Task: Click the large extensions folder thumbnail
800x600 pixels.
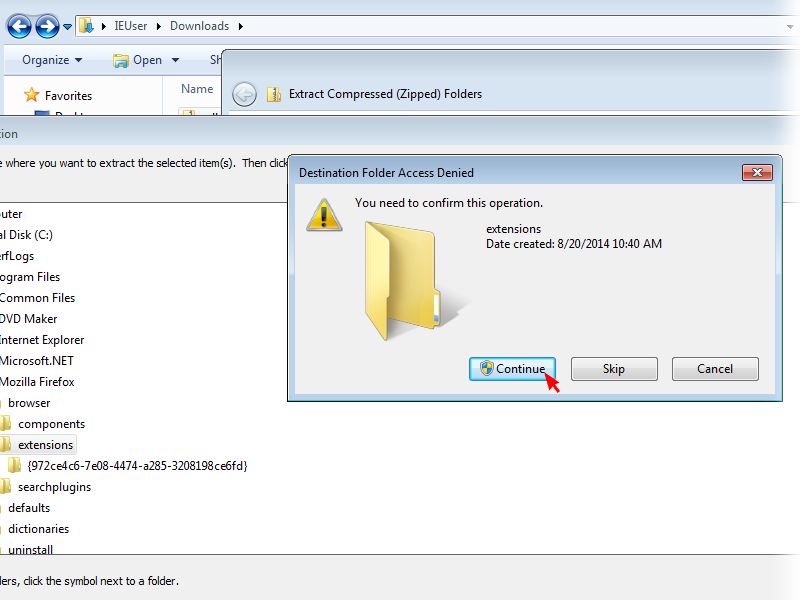Action: coord(408,281)
